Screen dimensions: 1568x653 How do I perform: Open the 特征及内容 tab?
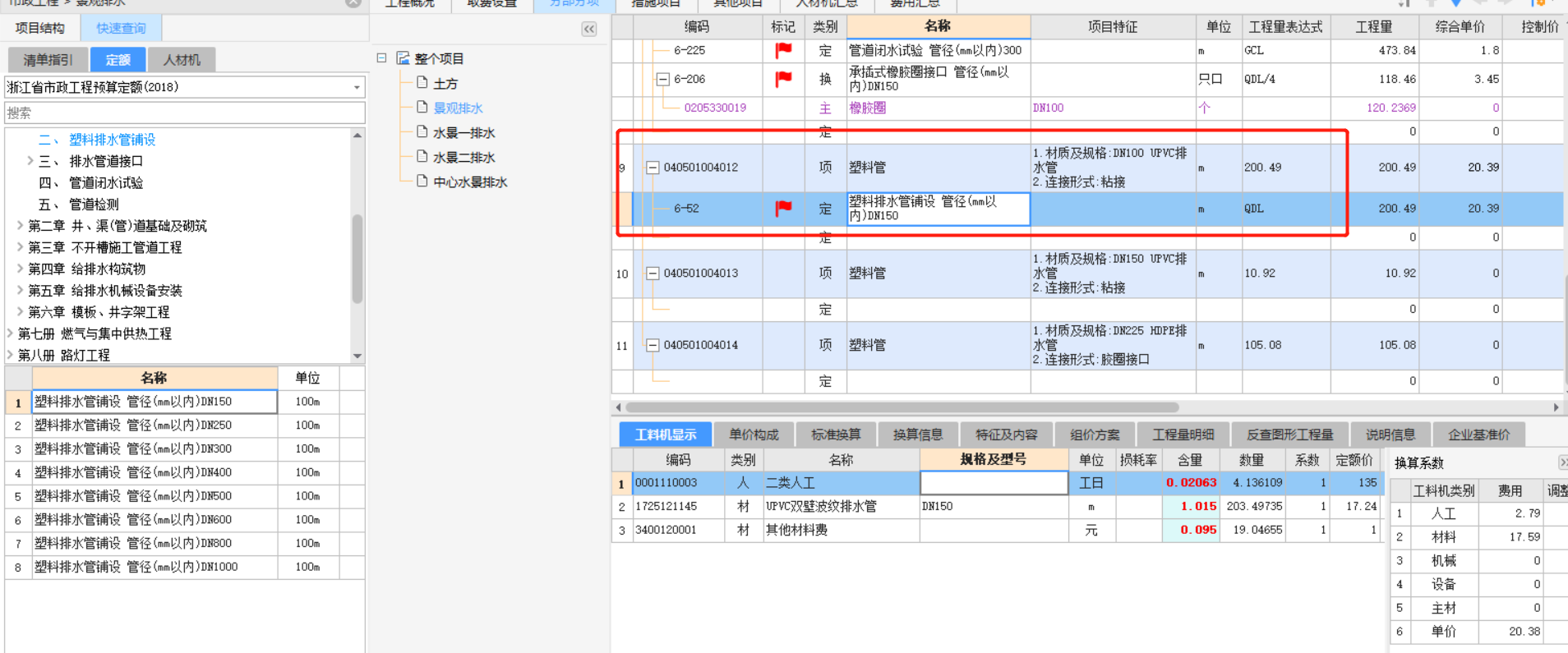(x=1007, y=435)
